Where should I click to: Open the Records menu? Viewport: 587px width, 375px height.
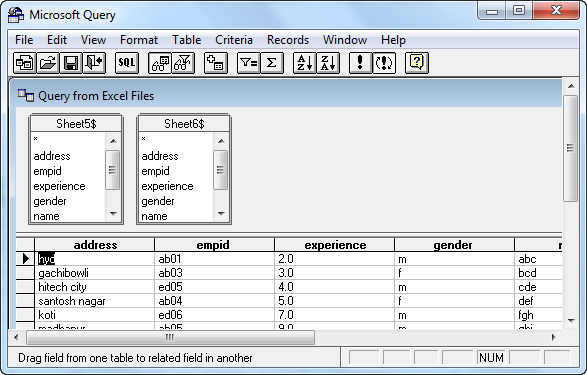tap(288, 40)
